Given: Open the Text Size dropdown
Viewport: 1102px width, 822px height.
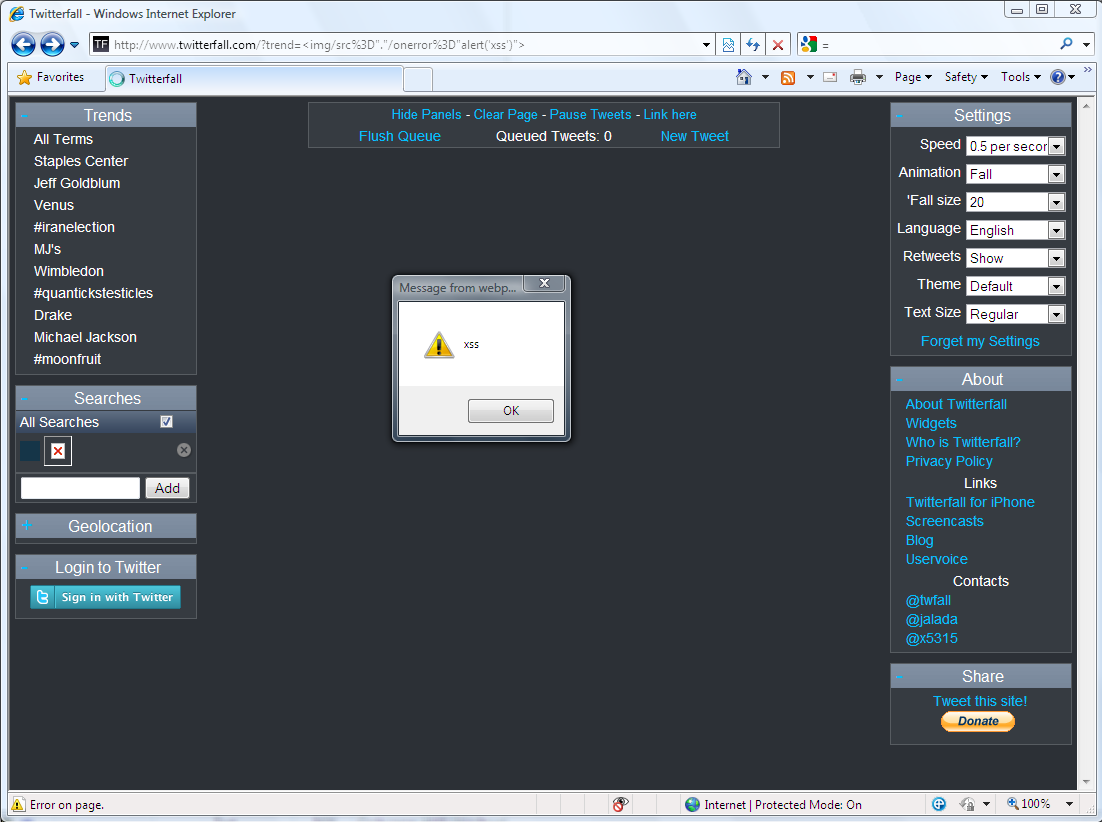Looking at the screenshot, I should click(1016, 314).
